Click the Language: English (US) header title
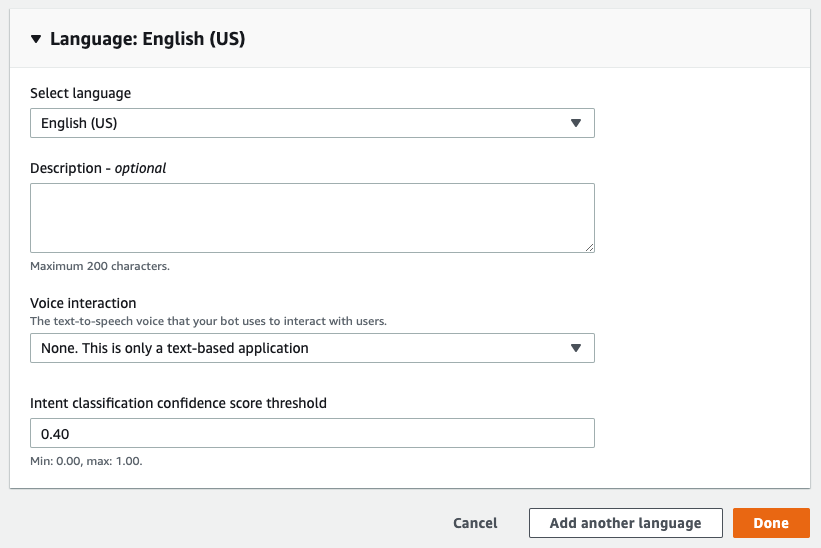 coord(147,40)
